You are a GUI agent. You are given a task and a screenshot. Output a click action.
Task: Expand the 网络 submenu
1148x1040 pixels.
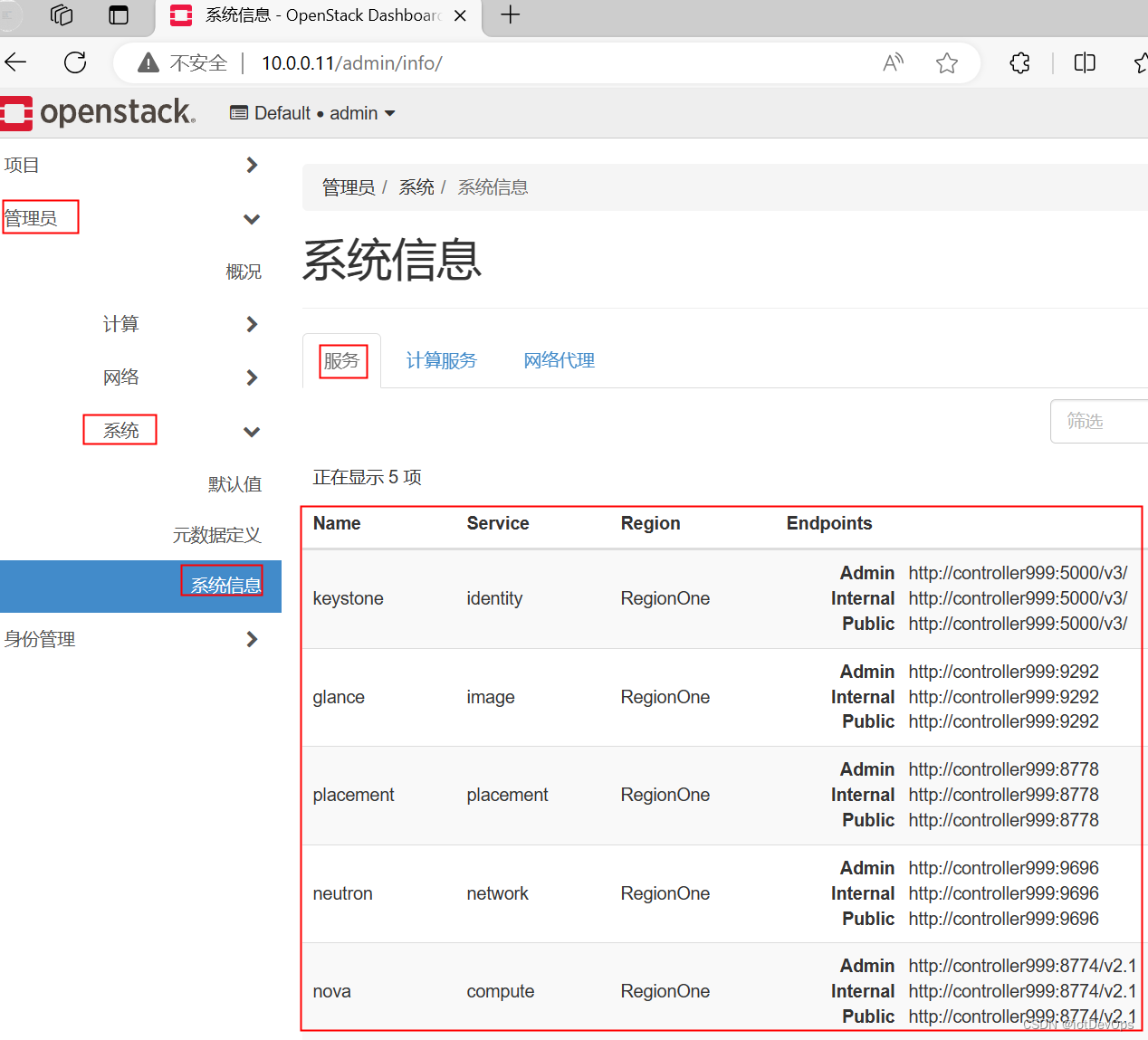[180, 377]
